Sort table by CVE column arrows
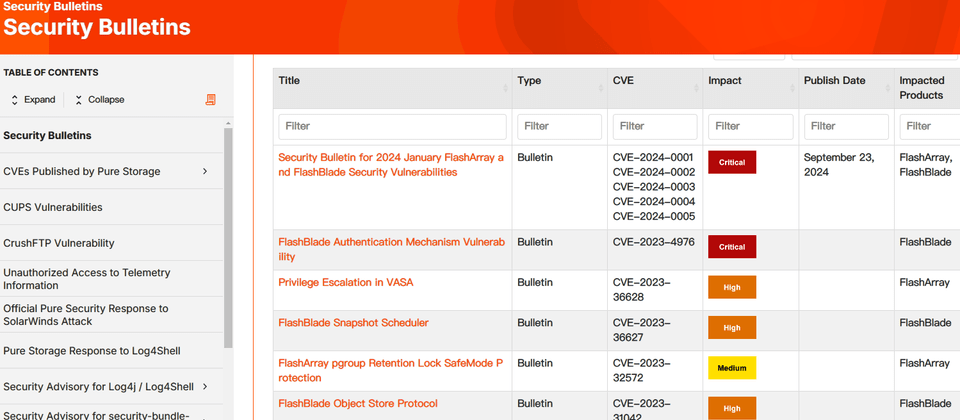Viewport: 960px width, 420px height. pyautogui.click(x=697, y=88)
